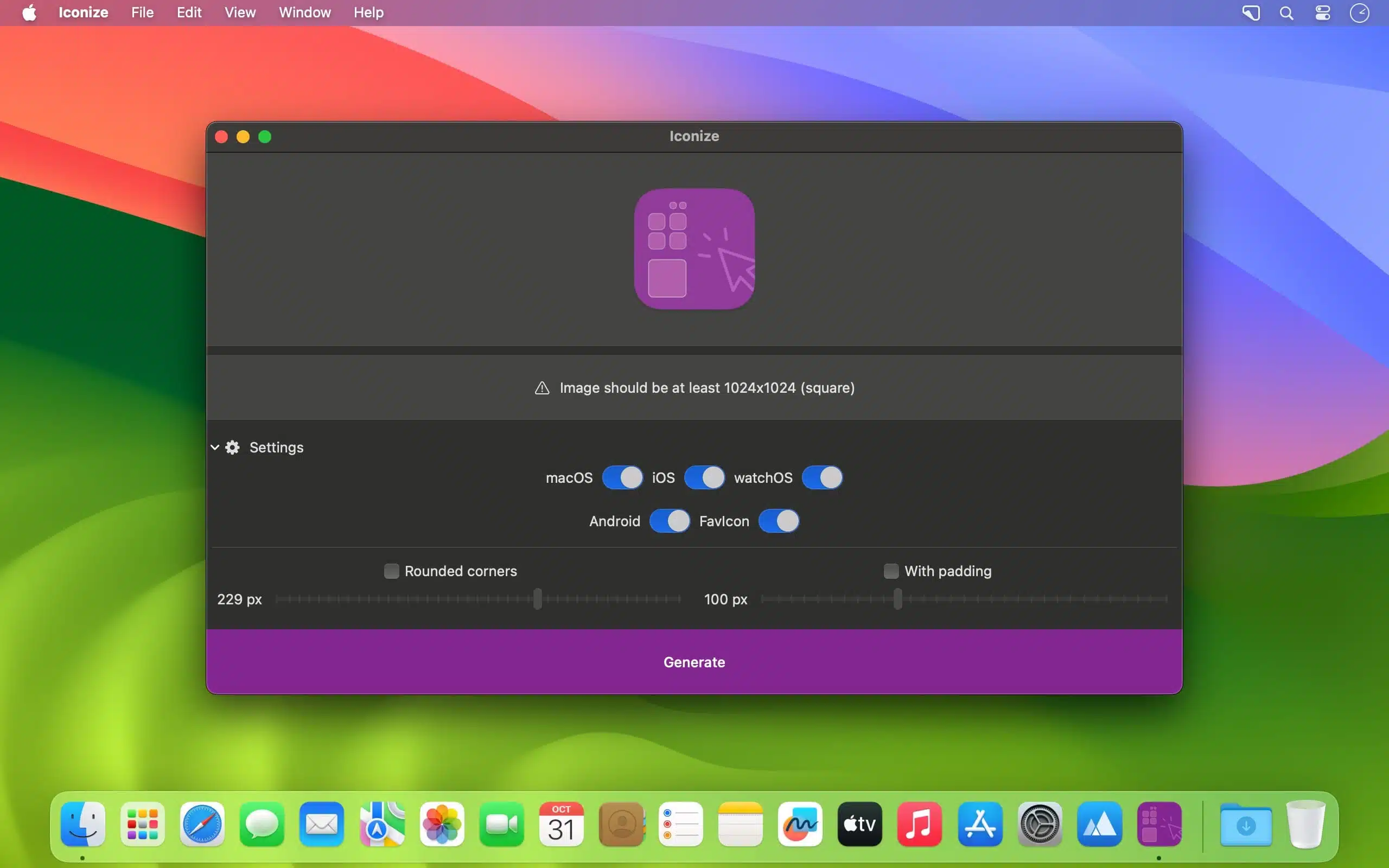Click the Settings gear icon
This screenshot has width=1389, height=868.
coord(232,447)
